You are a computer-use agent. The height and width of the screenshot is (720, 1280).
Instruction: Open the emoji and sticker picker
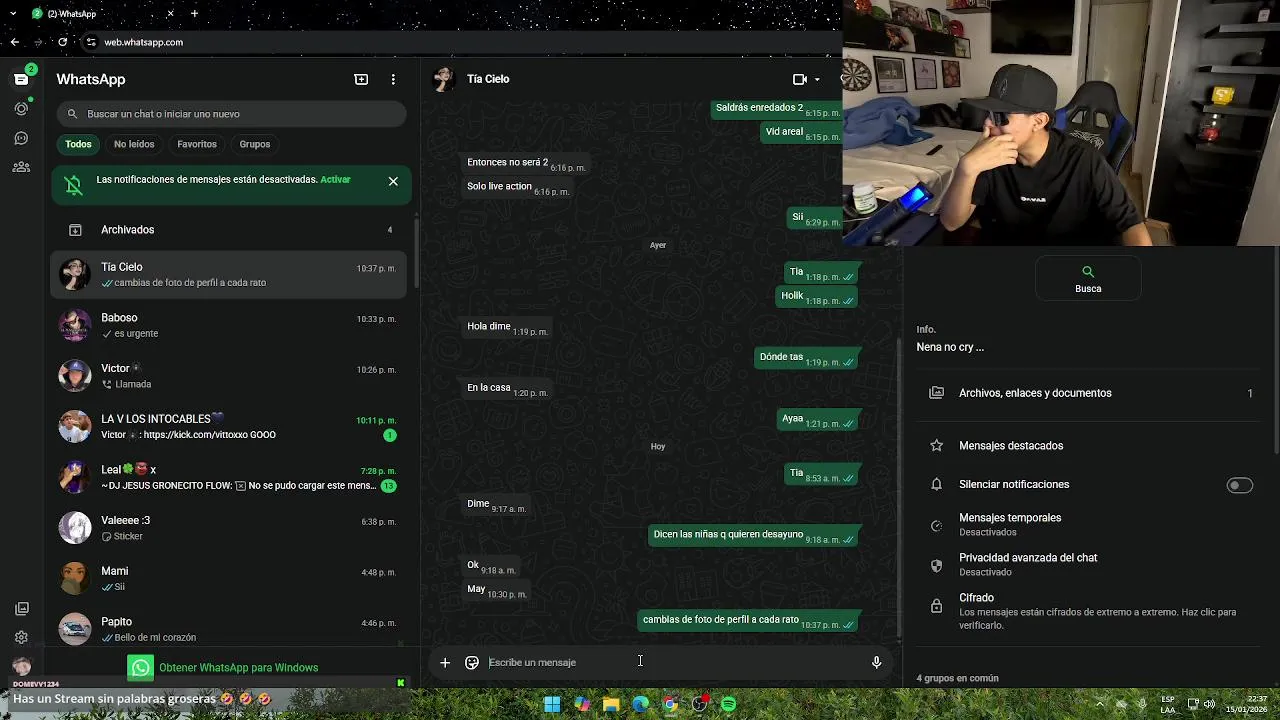pyautogui.click(x=472, y=662)
